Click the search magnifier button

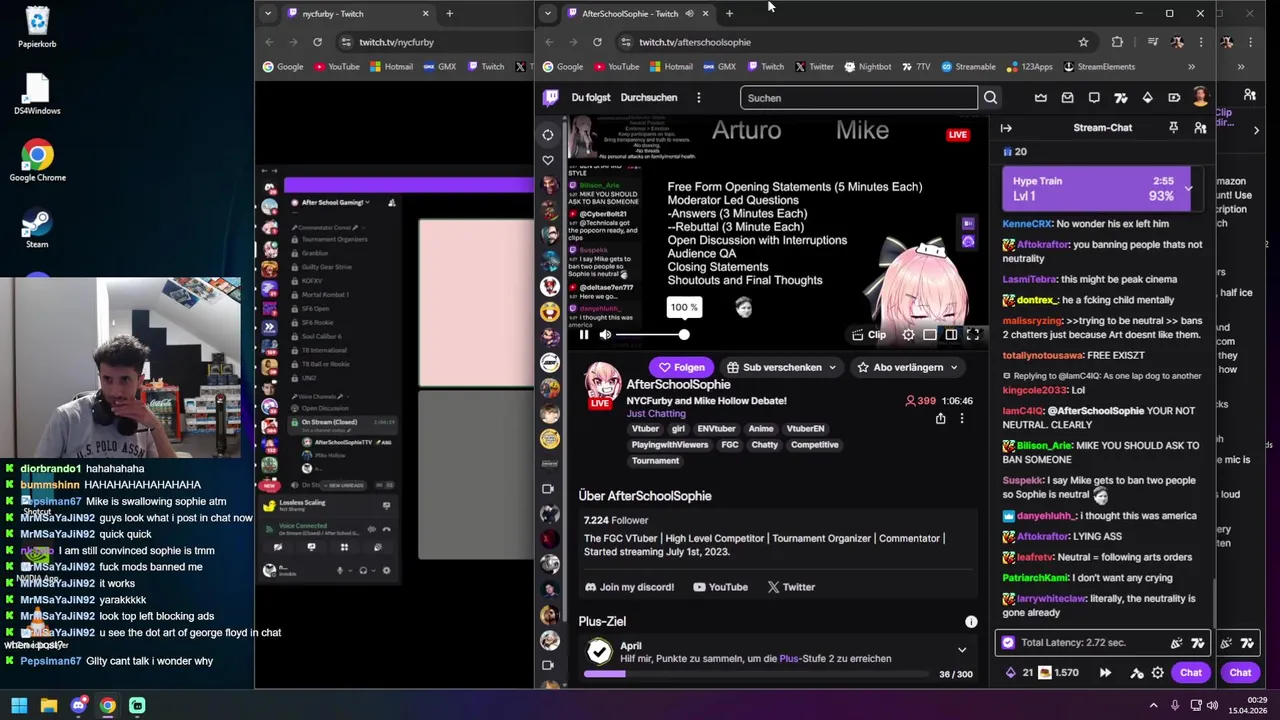click(990, 98)
